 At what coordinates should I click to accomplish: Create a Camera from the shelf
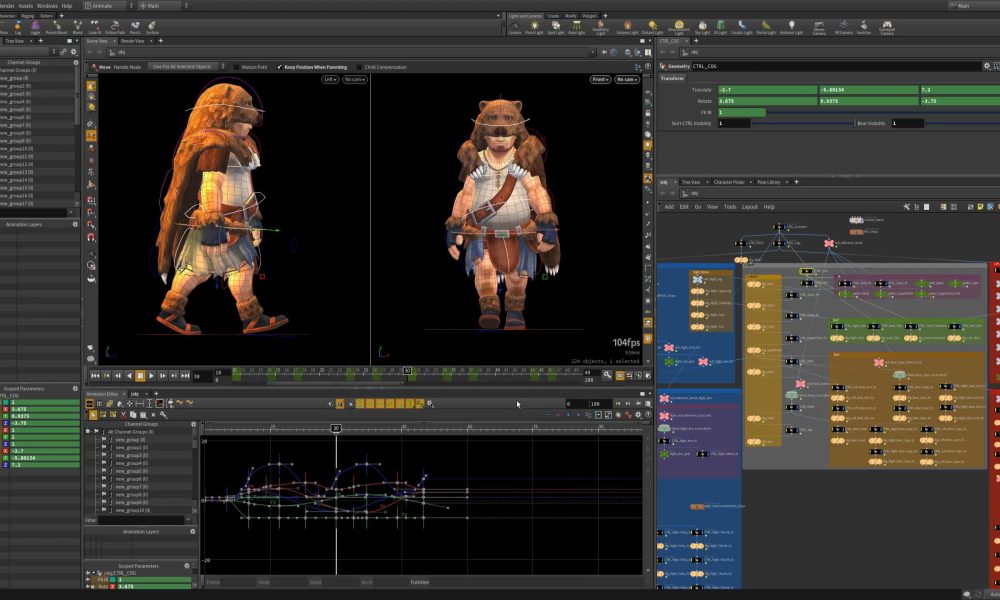tap(514, 27)
